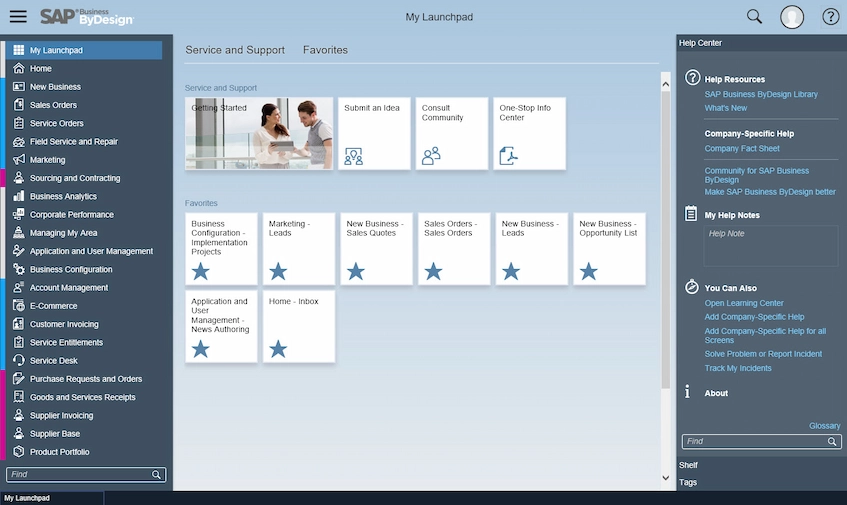
Task: Click the Product Portfolio icon
Action: click(x=18, y=452)
